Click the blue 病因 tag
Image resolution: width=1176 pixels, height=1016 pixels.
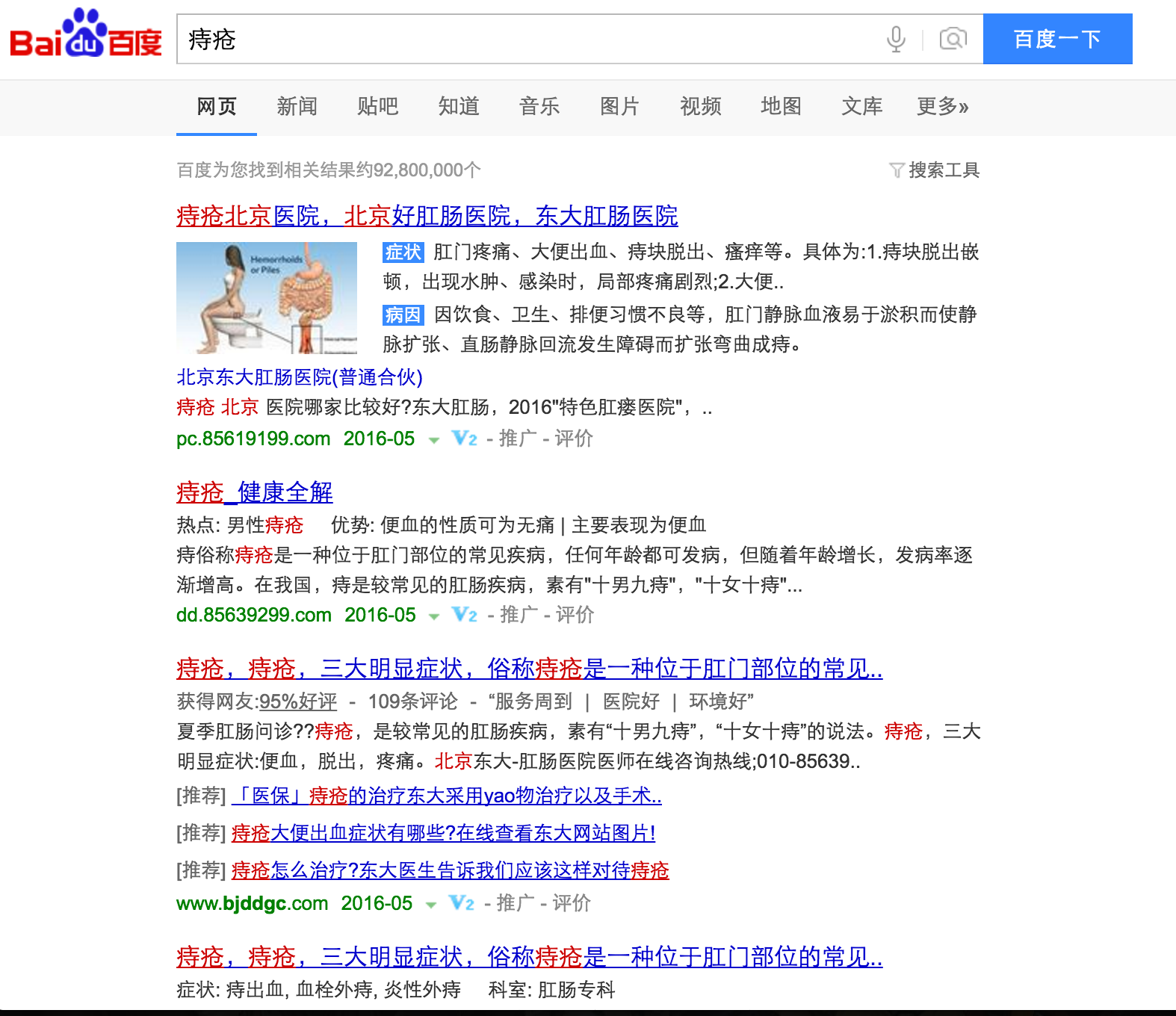click(x=403, y=315)
